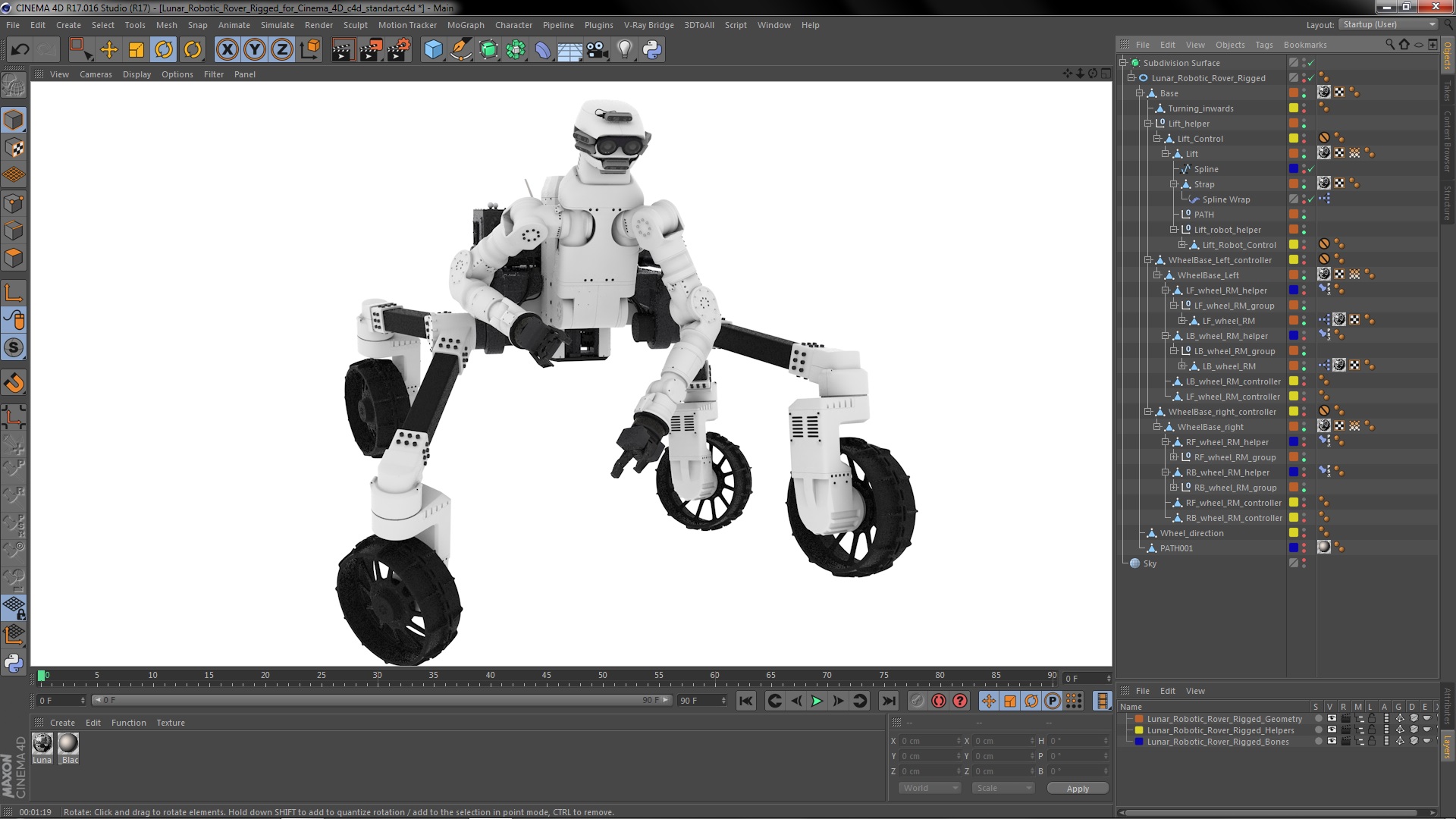This screenshot has height=819, width=1456.
Task: Open Edit Render Settings icon
Action: pos(399,50)
